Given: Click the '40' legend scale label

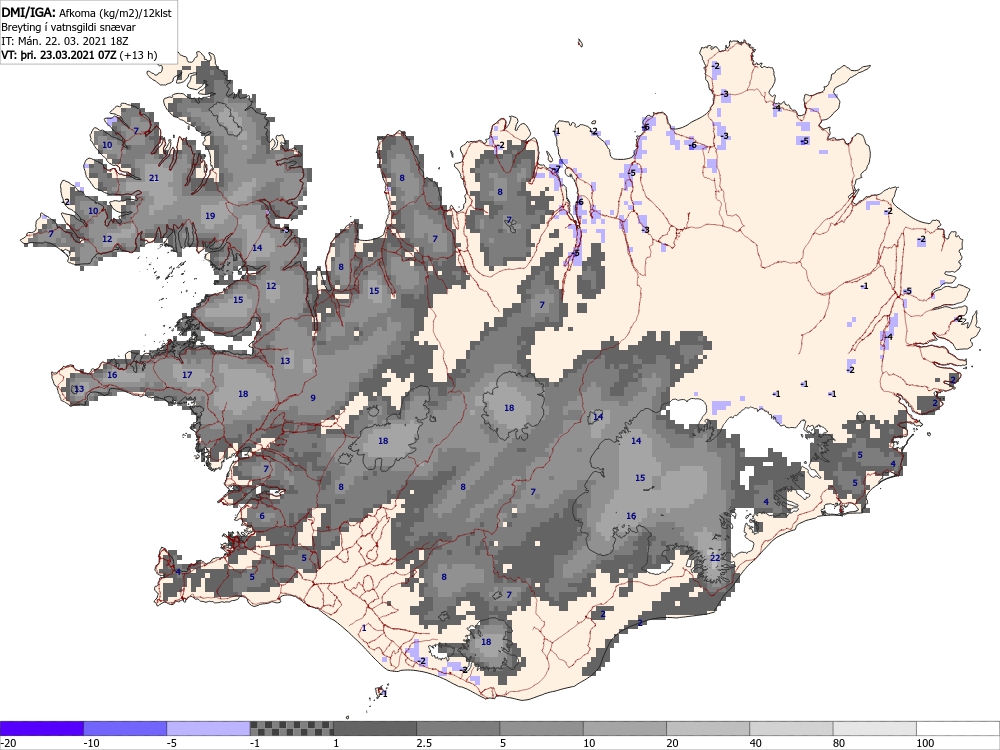Looking at the screenshot, I should pyautogui.click(x=756, y=743).
